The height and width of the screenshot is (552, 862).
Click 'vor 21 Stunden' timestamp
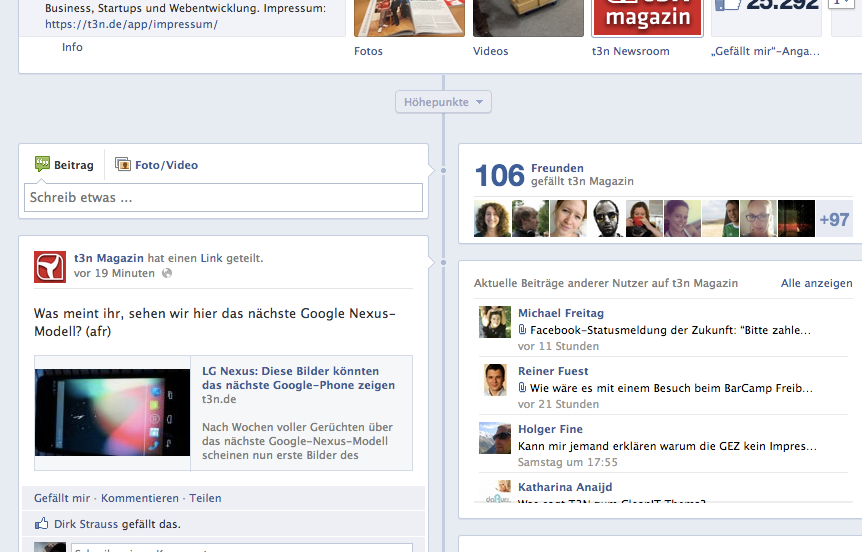point(558,404)
